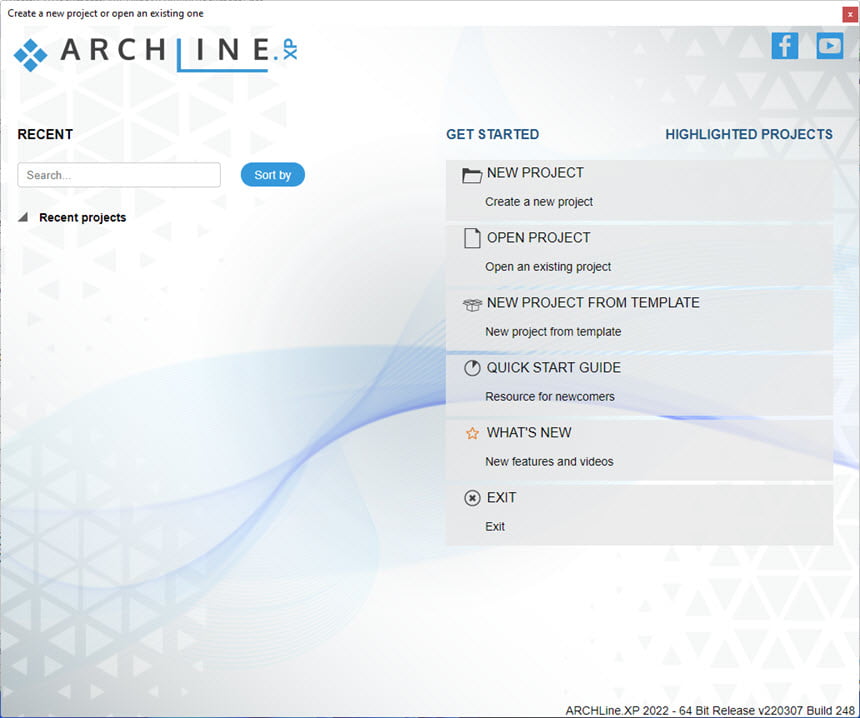This screenshot has height=718, width=860.
Task: Click the lowercase 'Exit' description text
Action: click(x=495, y=527)
